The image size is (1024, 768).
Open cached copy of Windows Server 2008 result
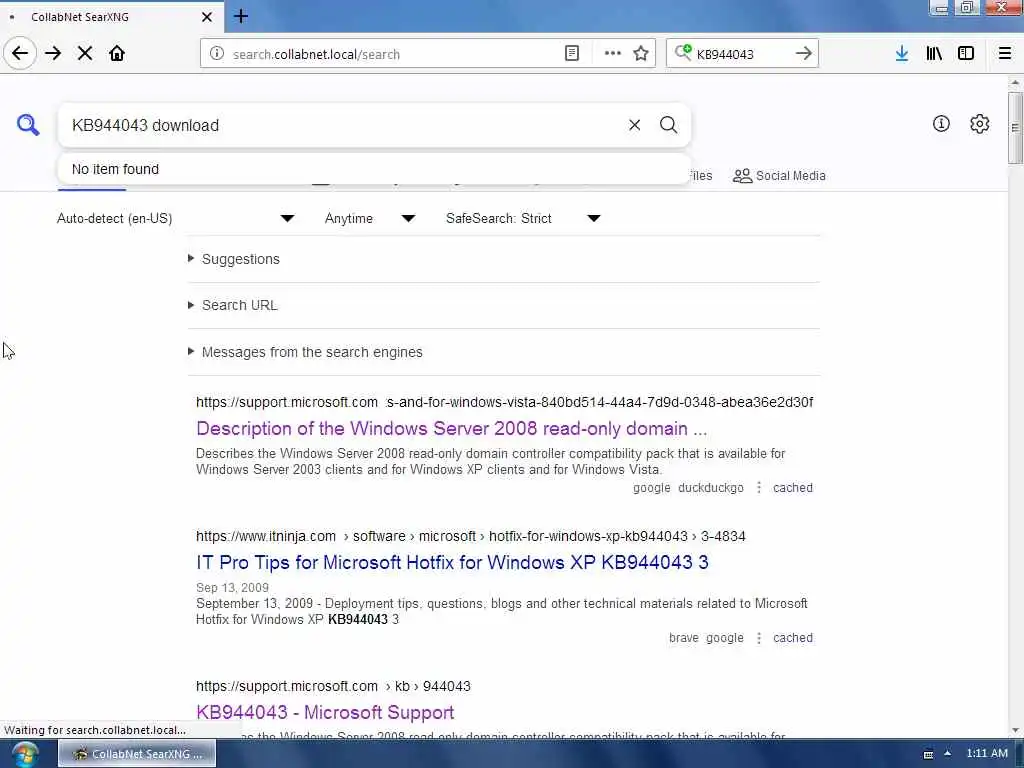coord(793,488)
